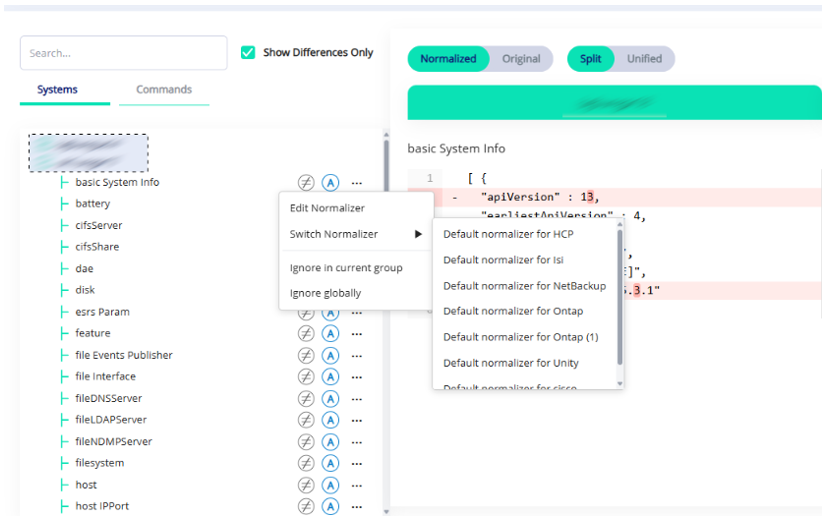
Task: Click not-equal icon for fileLDAPServer
Action: click(306, 420)
